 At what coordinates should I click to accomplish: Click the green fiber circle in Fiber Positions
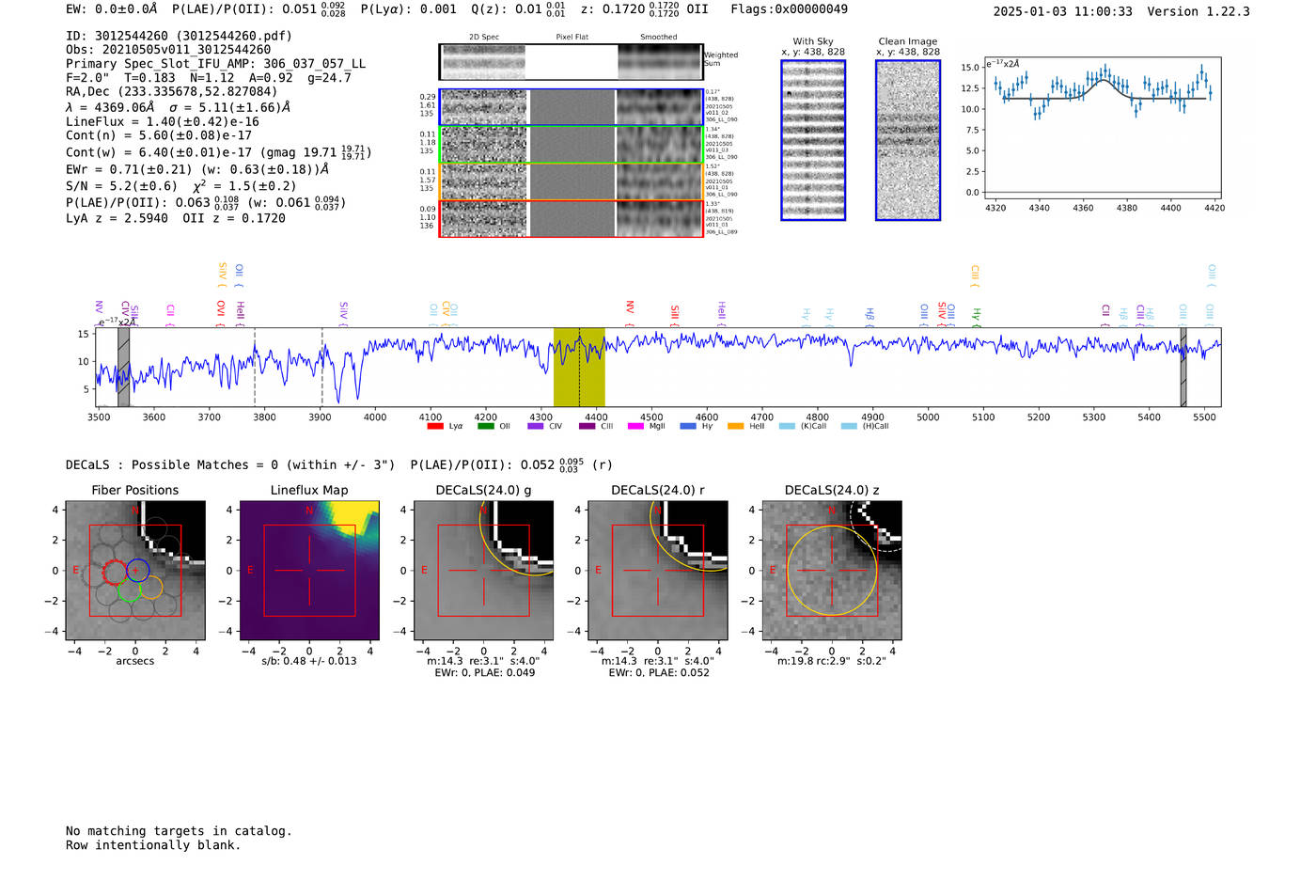[130, 589]
